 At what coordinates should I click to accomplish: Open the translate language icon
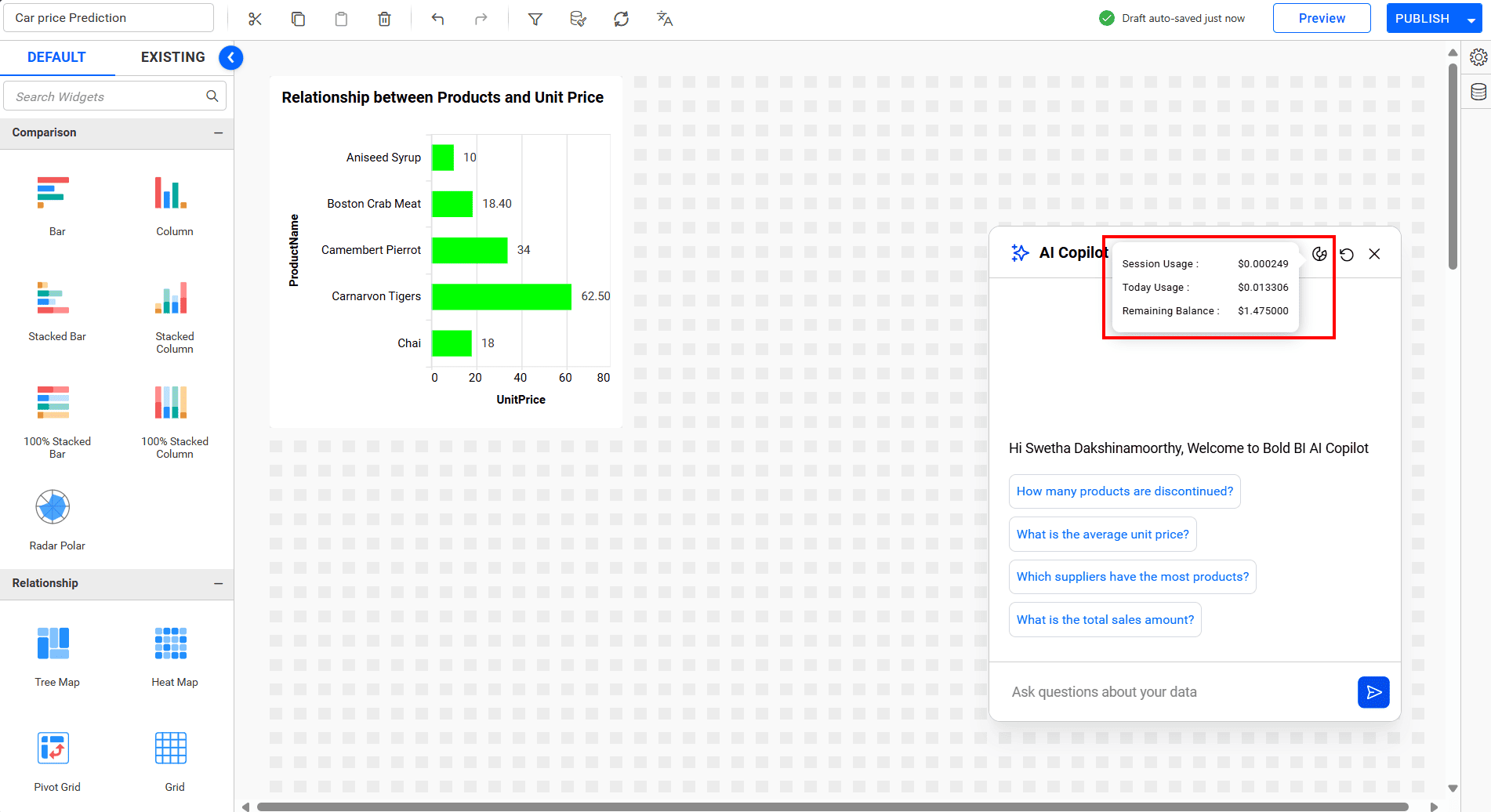point(664,19)
